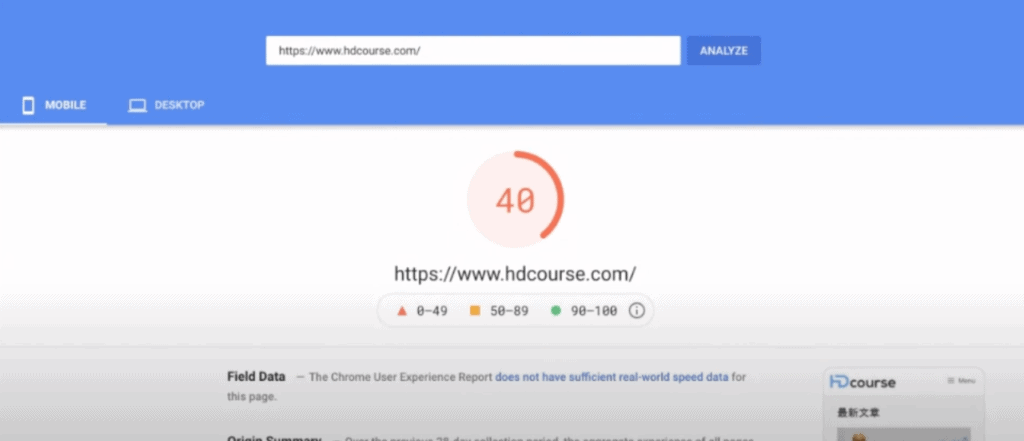Click the red triangle 0-49 legend icon

[x=402, y=311]
